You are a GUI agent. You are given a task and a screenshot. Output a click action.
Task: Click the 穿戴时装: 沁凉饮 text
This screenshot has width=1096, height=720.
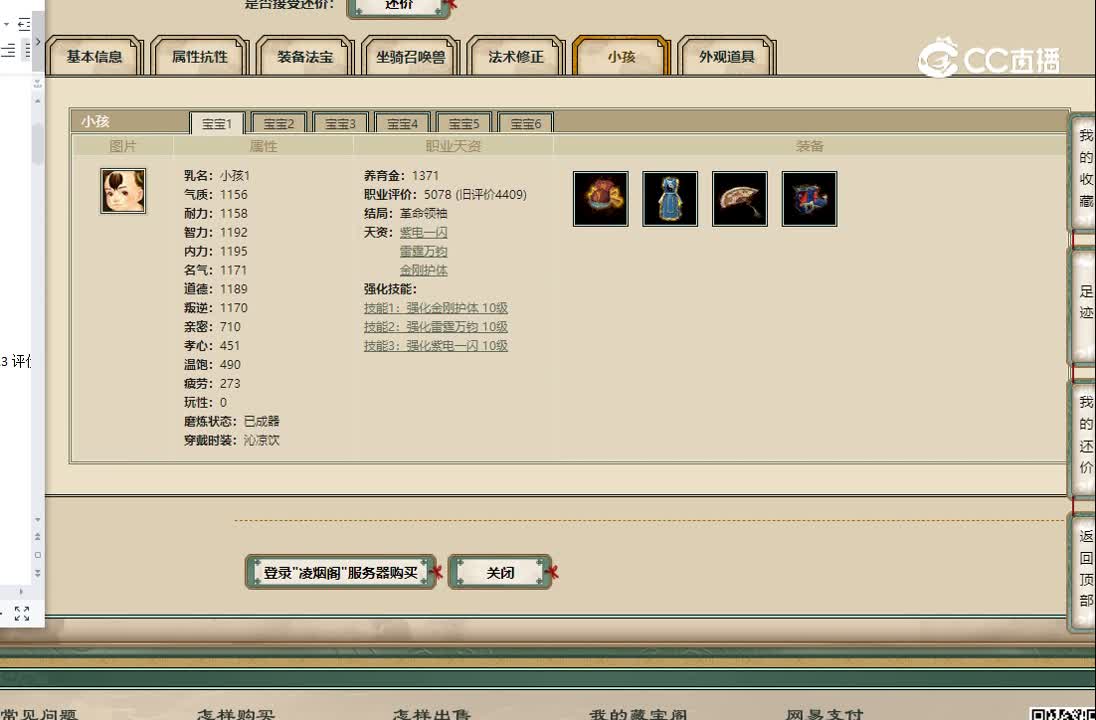[231, 440]
